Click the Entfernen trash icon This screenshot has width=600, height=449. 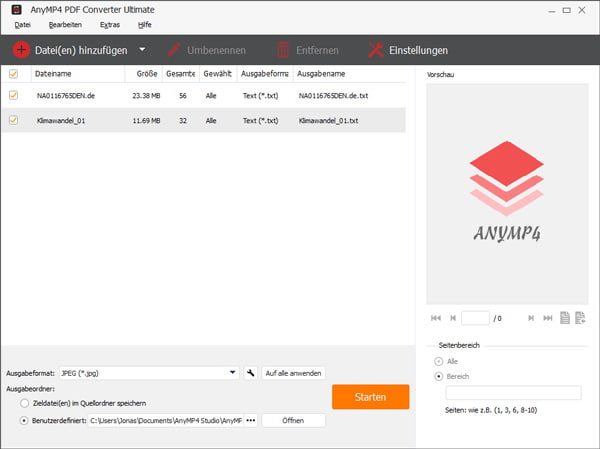tap(283, 50)
